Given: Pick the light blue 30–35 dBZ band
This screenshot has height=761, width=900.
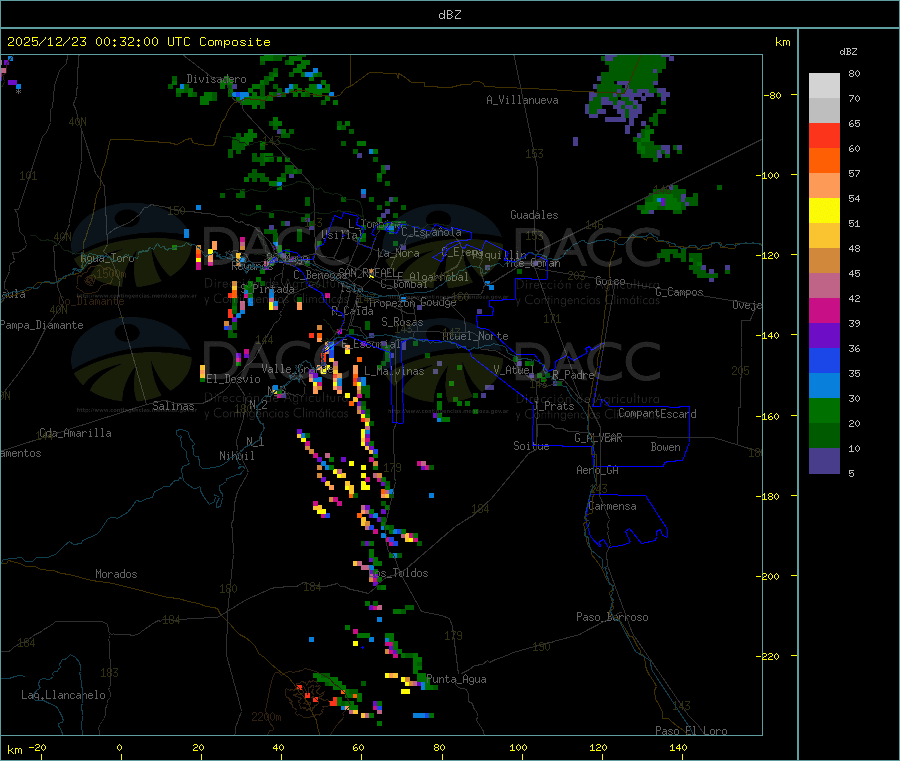Looking at the screenshot, I should tap(824, 386).
